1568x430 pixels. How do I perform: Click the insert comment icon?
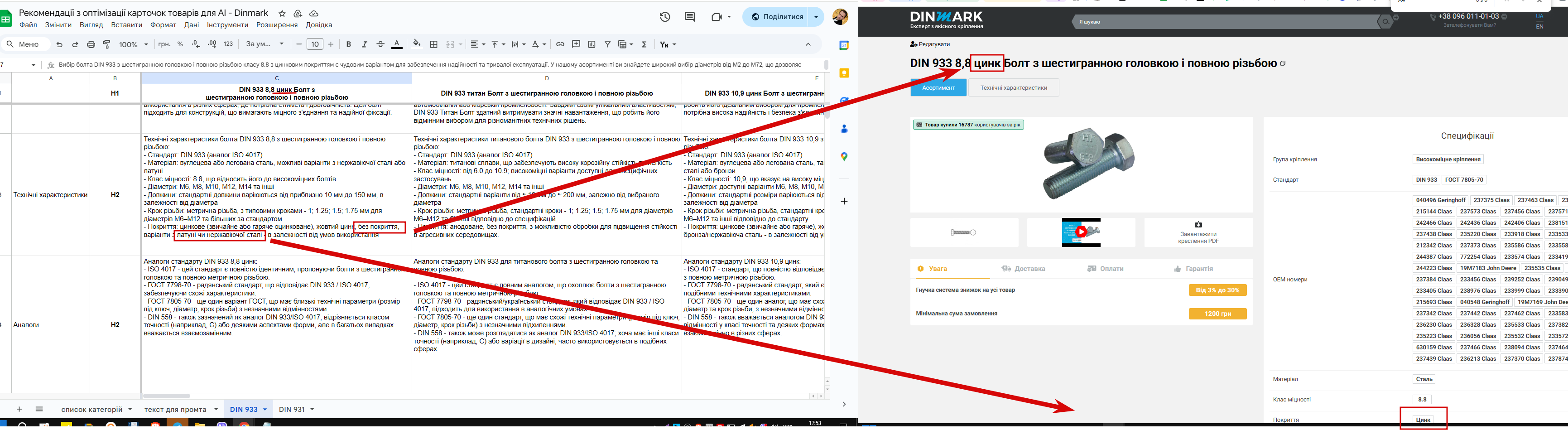[576, 44]
